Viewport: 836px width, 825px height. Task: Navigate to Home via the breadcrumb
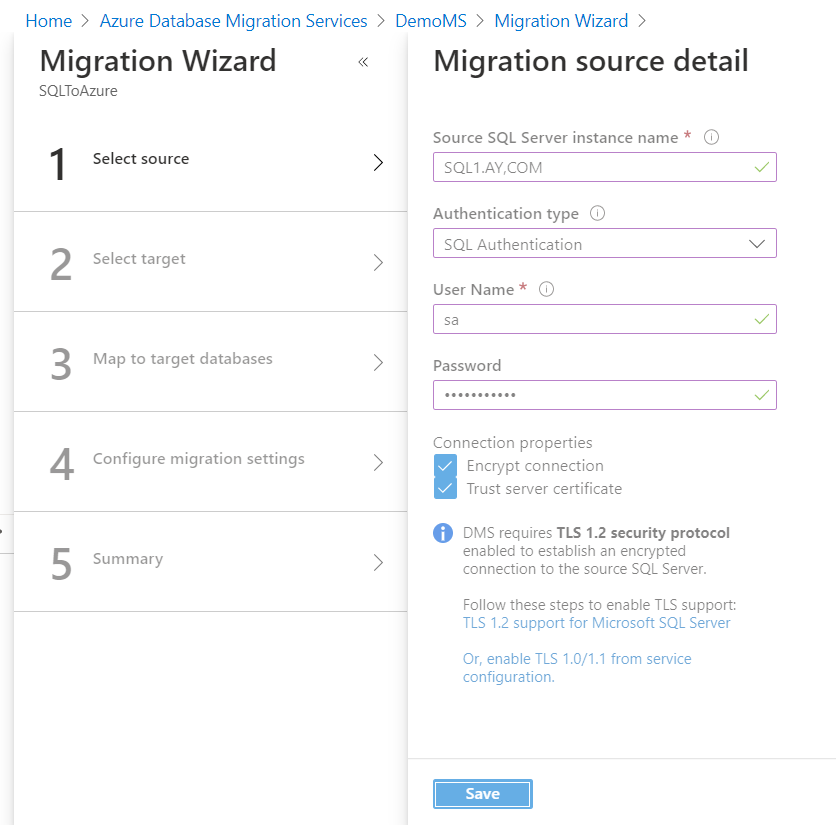[x=48, y=20]
